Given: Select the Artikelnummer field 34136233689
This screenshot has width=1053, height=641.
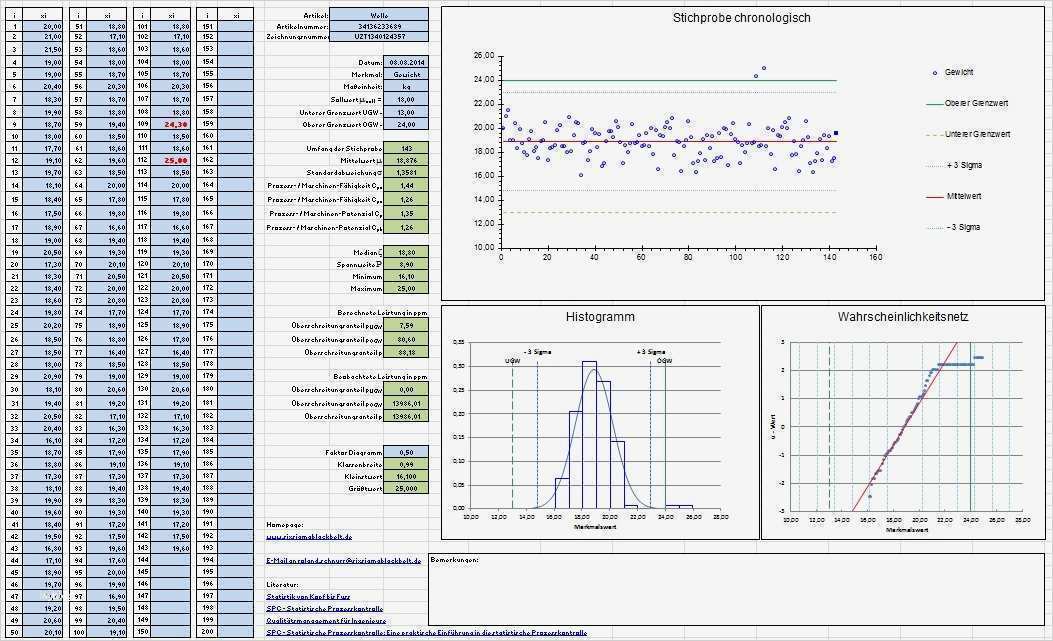Looking at the screenshot, I should click(379, 26).
